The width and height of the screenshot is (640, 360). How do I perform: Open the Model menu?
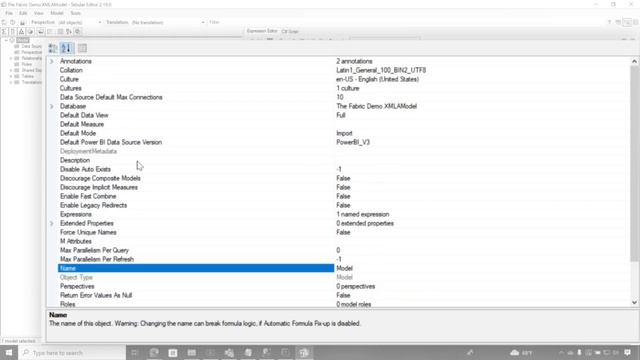(57, 13)
